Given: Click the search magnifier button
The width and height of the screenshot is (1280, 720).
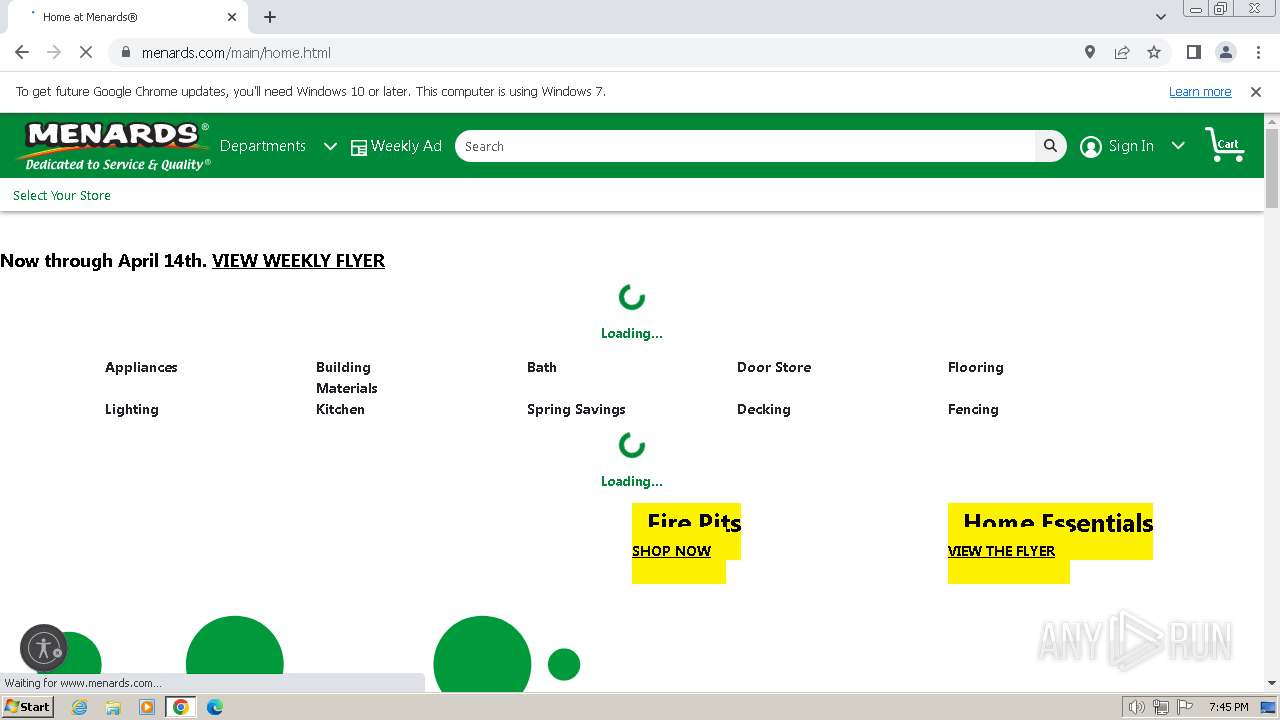Looking at the screenshot, I should (1050, 146).
